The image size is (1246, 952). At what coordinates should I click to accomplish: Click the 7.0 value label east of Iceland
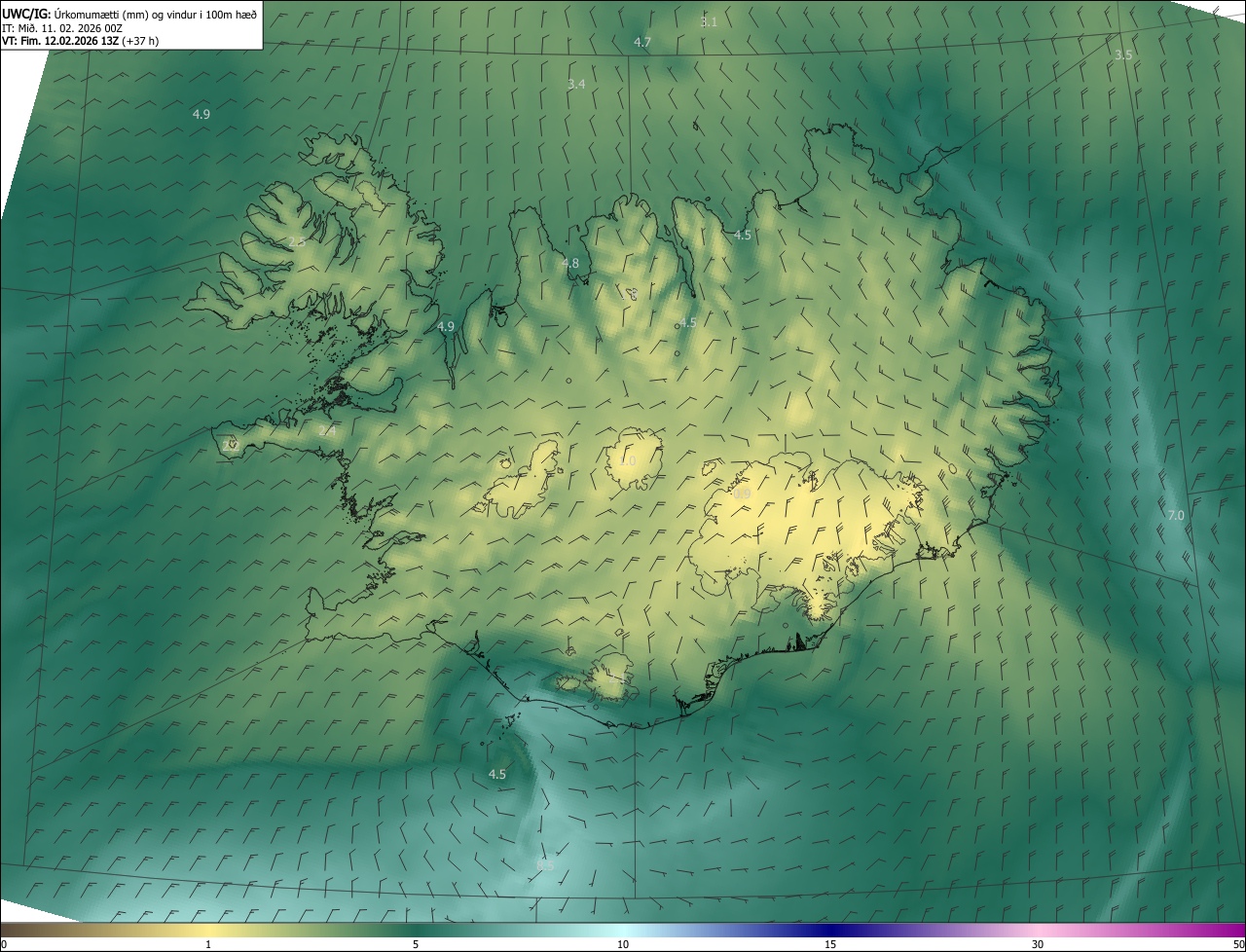click(1176, 515)
